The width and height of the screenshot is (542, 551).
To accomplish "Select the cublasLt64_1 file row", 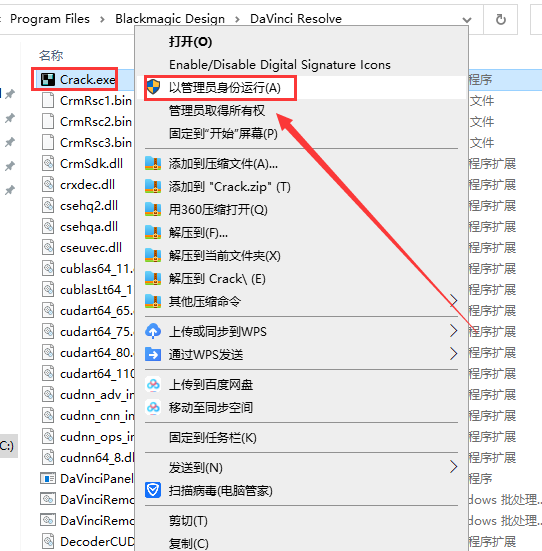I will coord(86,290).
